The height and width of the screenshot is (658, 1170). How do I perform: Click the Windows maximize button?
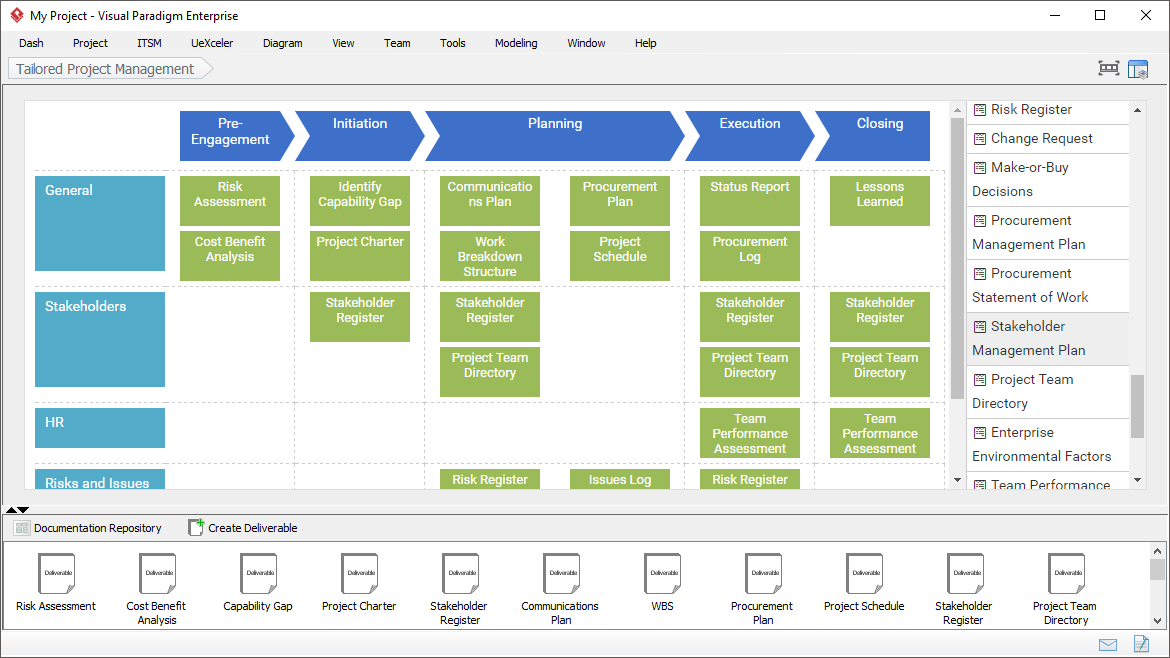[x=1100, y=15]
